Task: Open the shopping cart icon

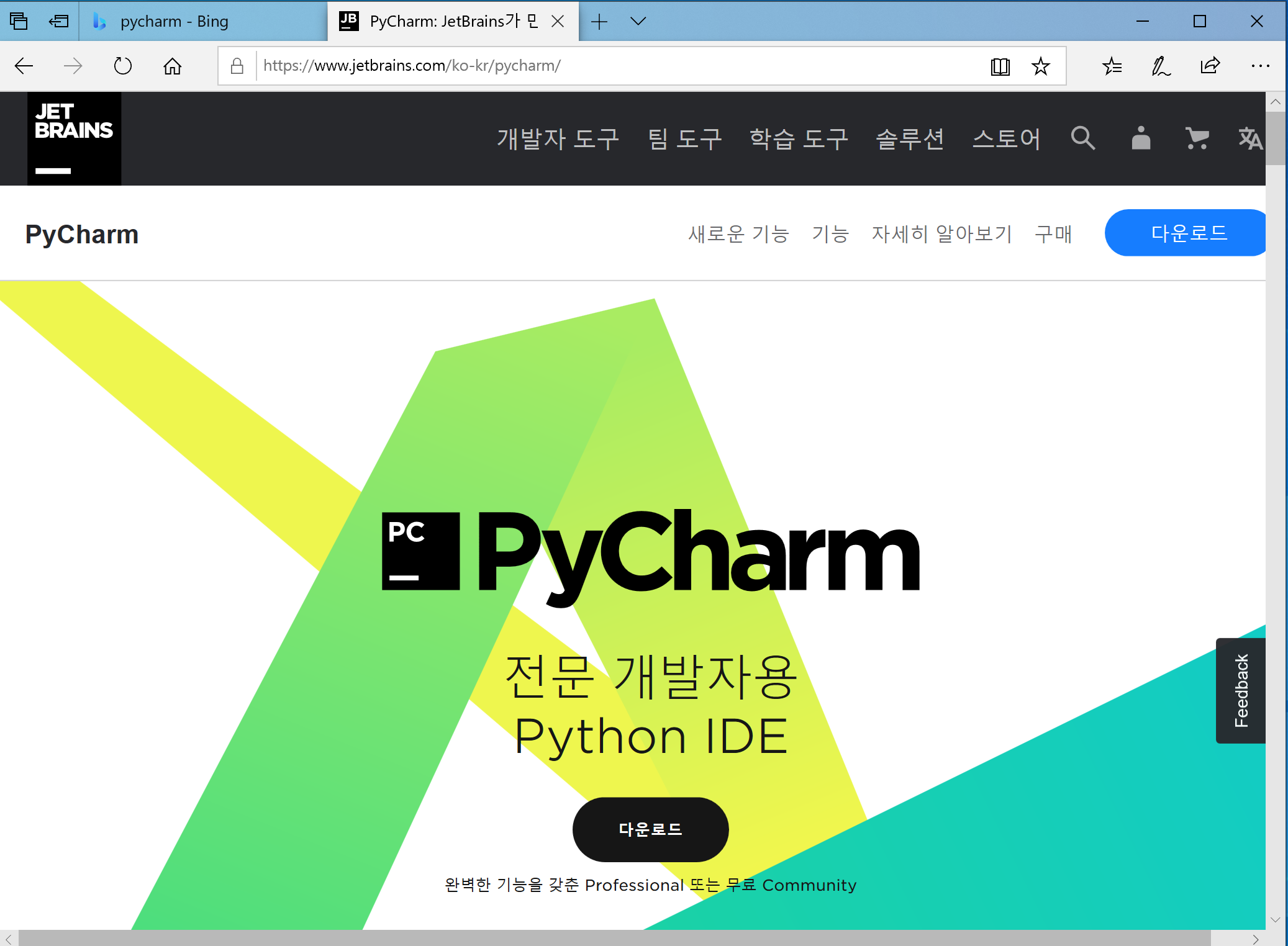Action: pos(1197,138)
